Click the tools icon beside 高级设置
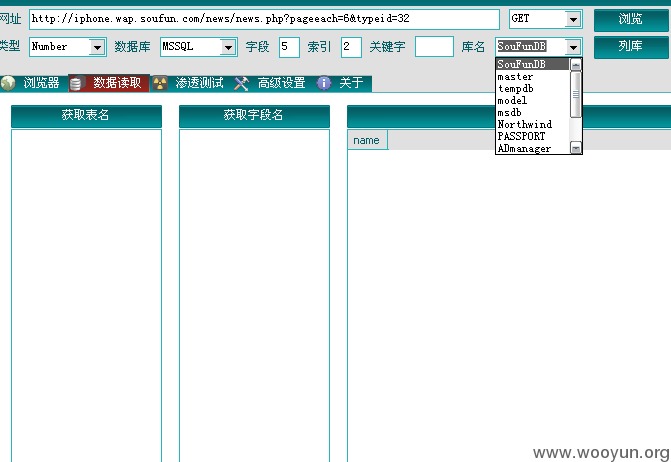 [241, 83]
